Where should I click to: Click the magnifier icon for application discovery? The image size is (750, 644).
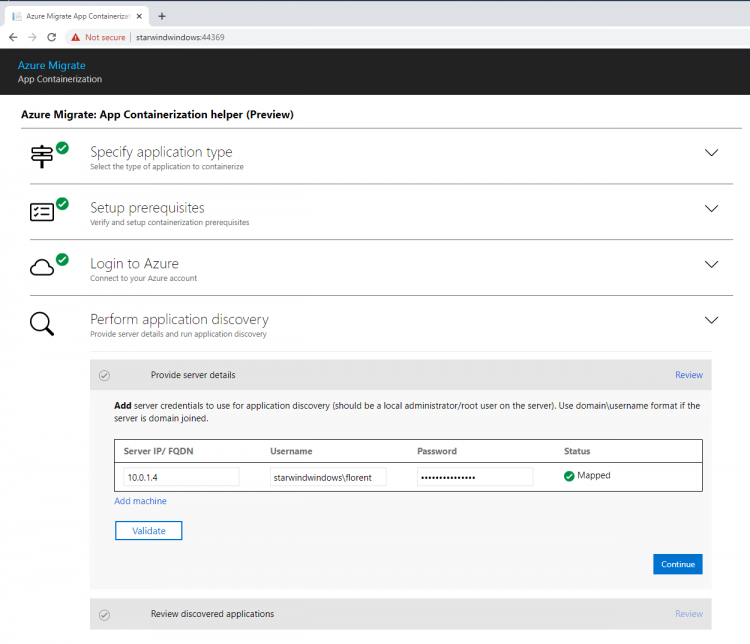(42, 324)
